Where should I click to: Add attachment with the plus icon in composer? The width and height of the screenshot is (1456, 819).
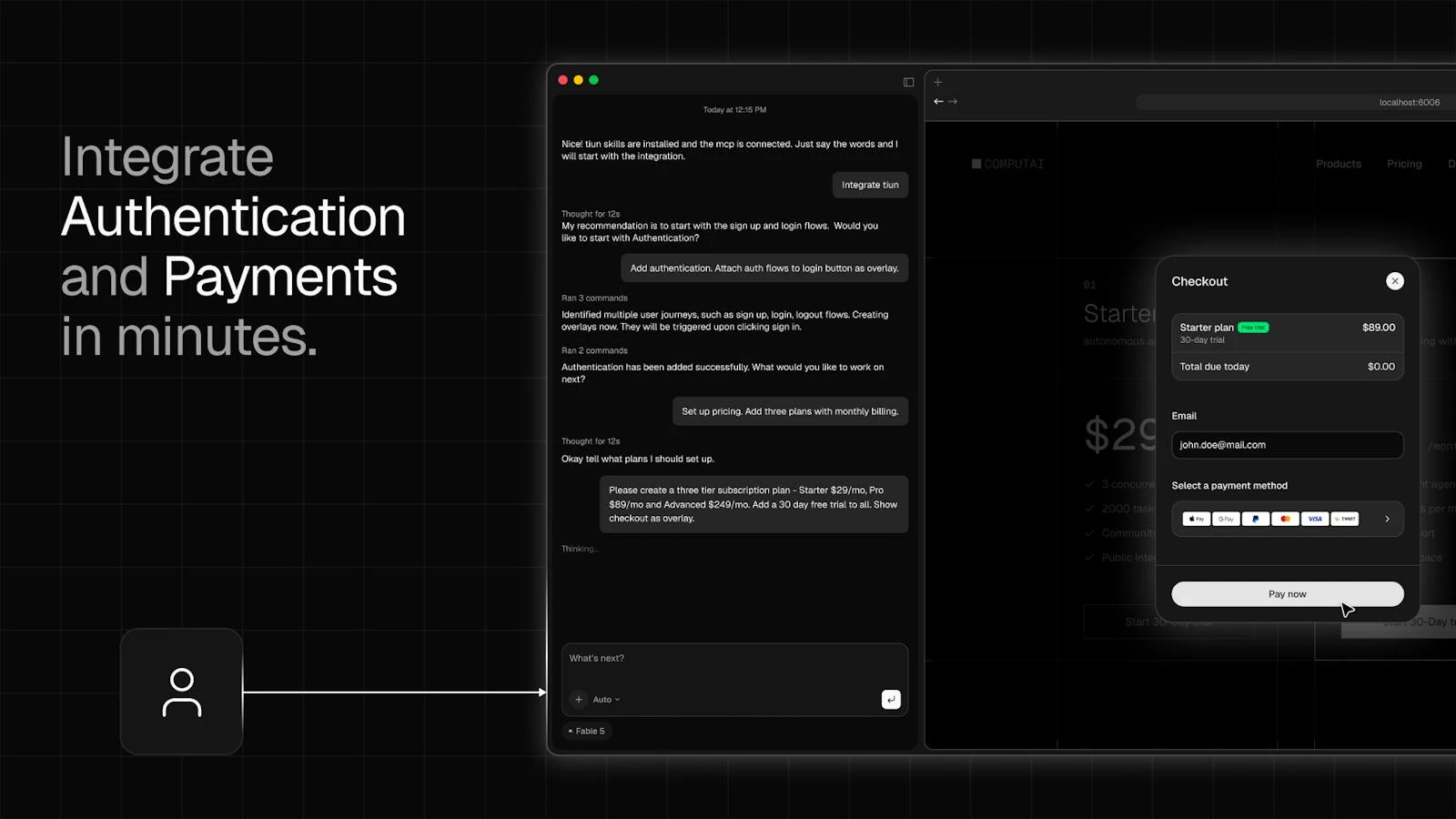coord(579,700)
